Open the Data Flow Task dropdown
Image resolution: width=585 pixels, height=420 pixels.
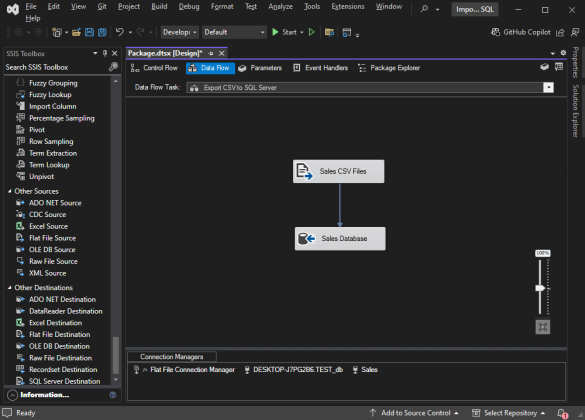click(548, 88)
